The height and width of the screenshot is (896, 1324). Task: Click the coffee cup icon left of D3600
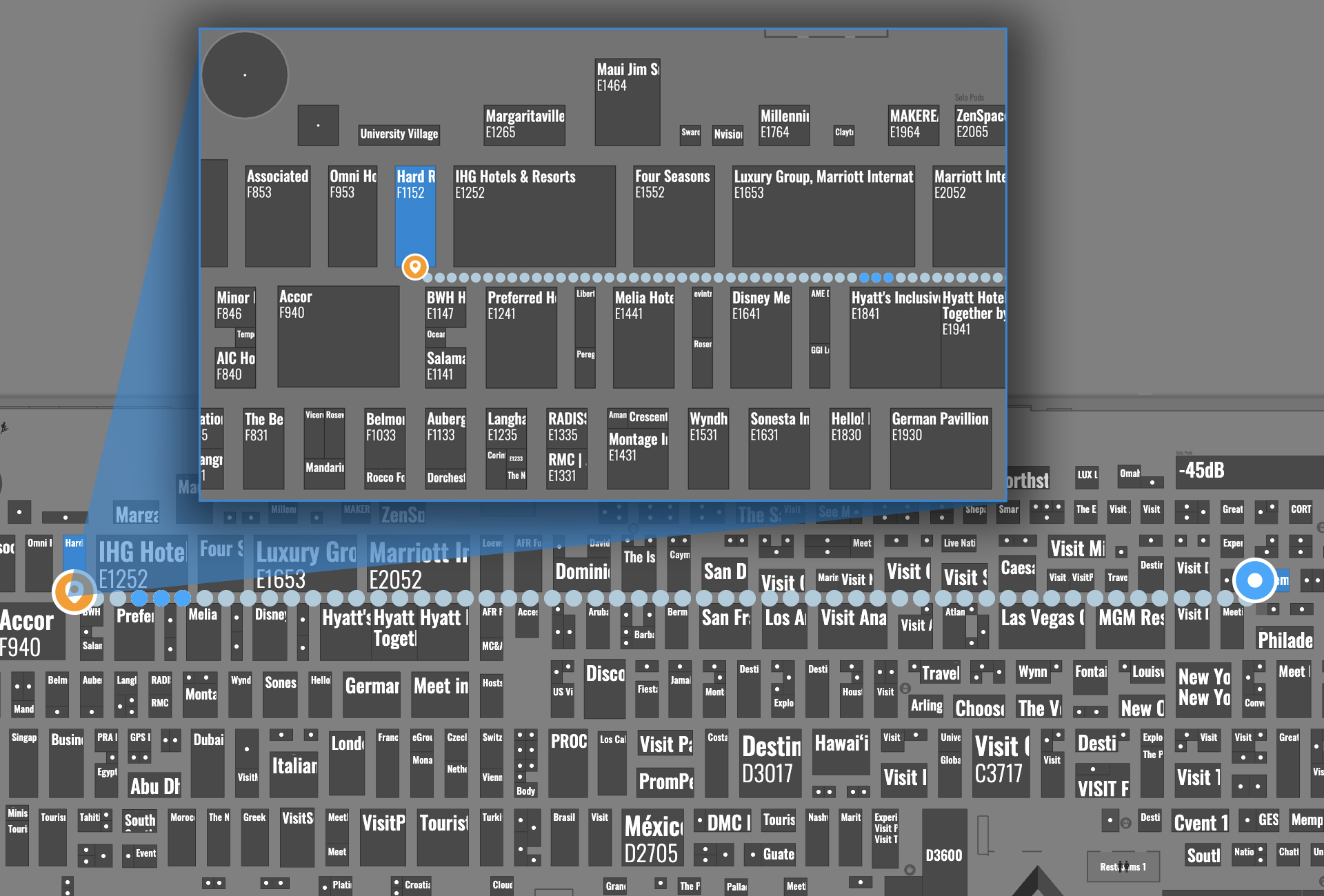pos(910,870)
